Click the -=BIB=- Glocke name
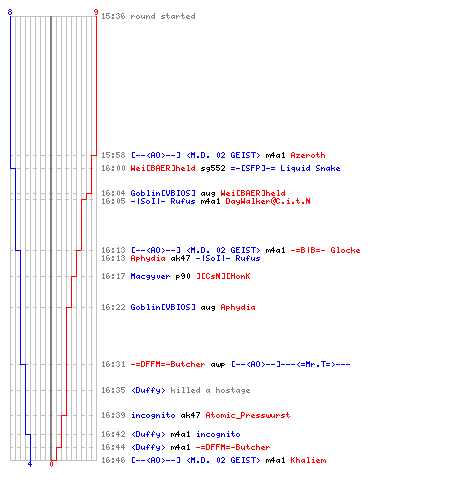450x500 pixels. tap(325, 250)
